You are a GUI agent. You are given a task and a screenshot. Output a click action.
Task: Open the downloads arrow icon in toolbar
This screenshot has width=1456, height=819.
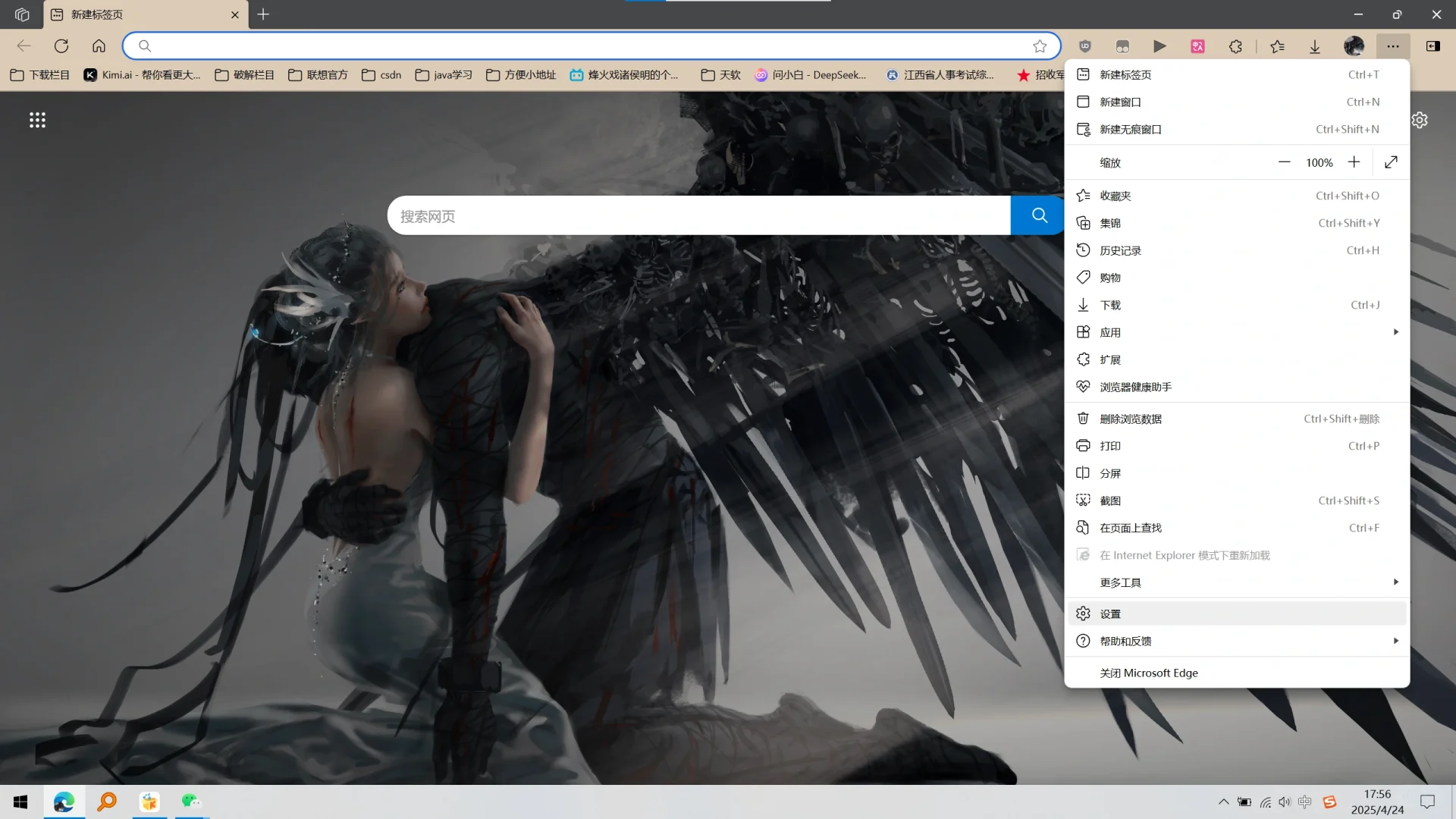[1315, 46]
